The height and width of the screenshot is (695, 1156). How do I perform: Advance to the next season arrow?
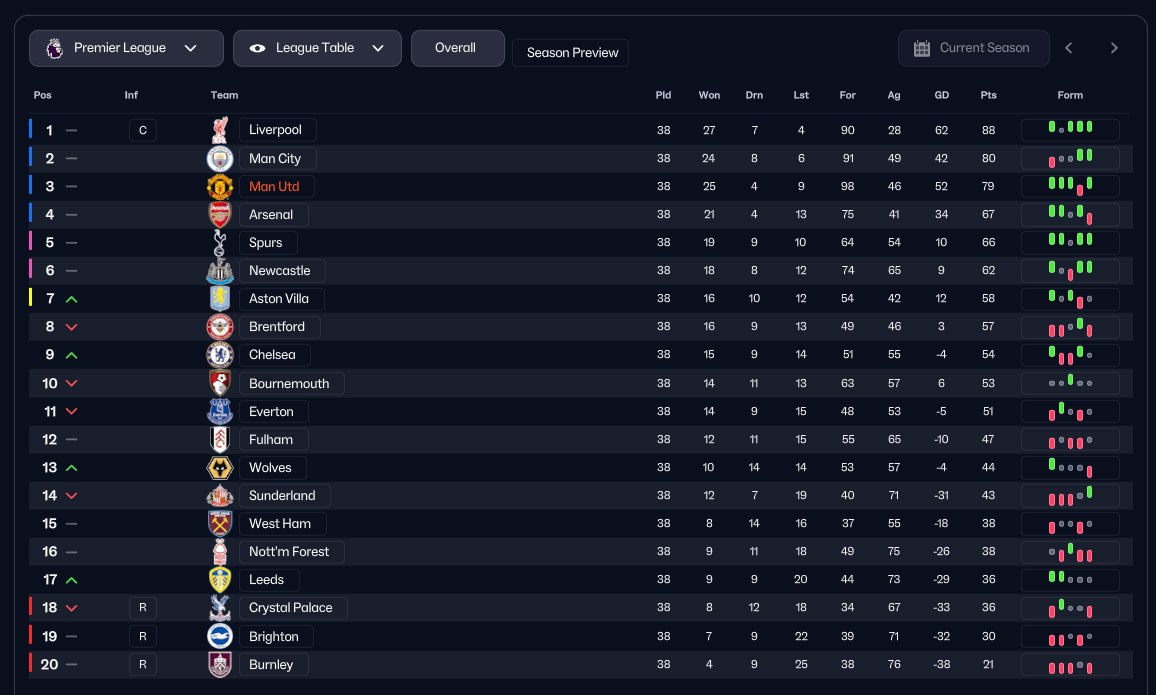[1114, 48]
